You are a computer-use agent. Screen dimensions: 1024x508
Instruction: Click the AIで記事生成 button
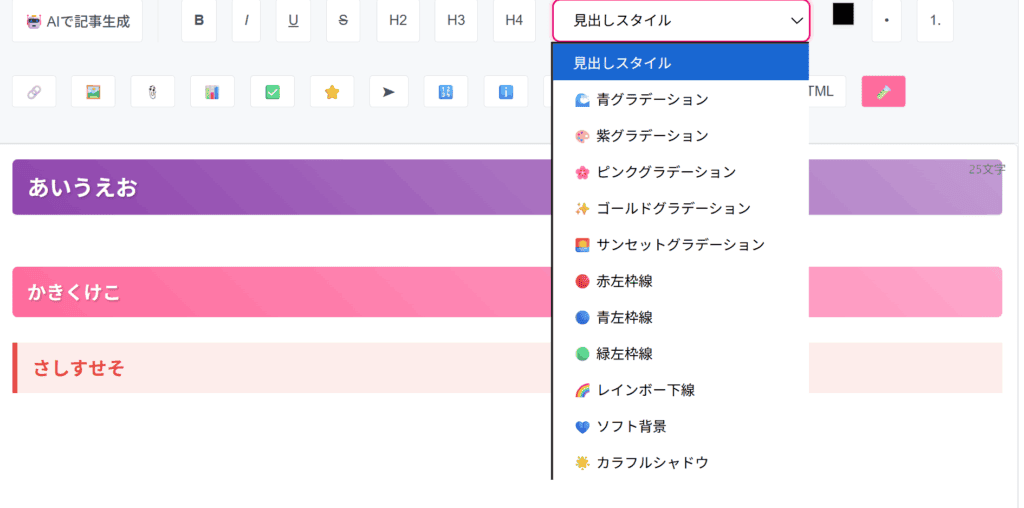(x=77, y=20)
